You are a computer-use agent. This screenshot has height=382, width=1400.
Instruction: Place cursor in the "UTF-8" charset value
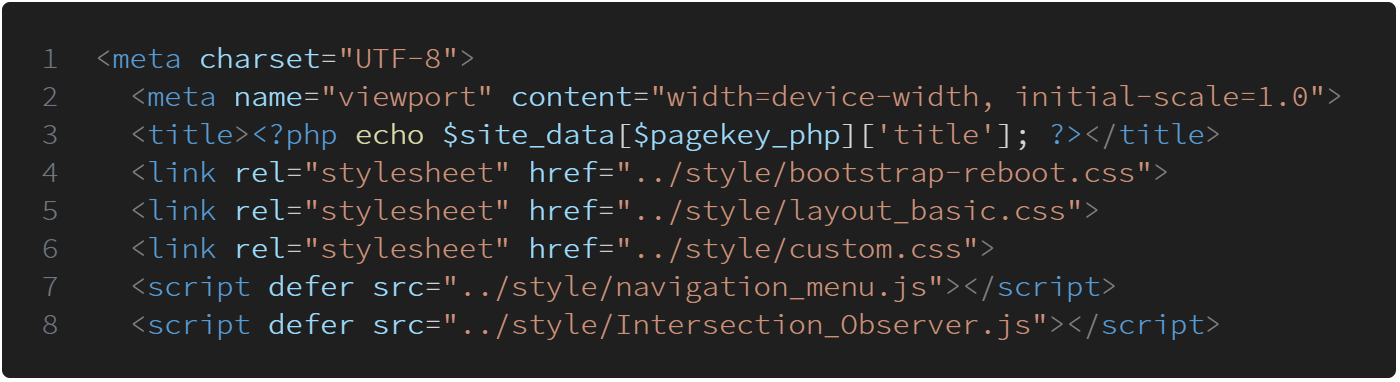click(x=399, y=60)
